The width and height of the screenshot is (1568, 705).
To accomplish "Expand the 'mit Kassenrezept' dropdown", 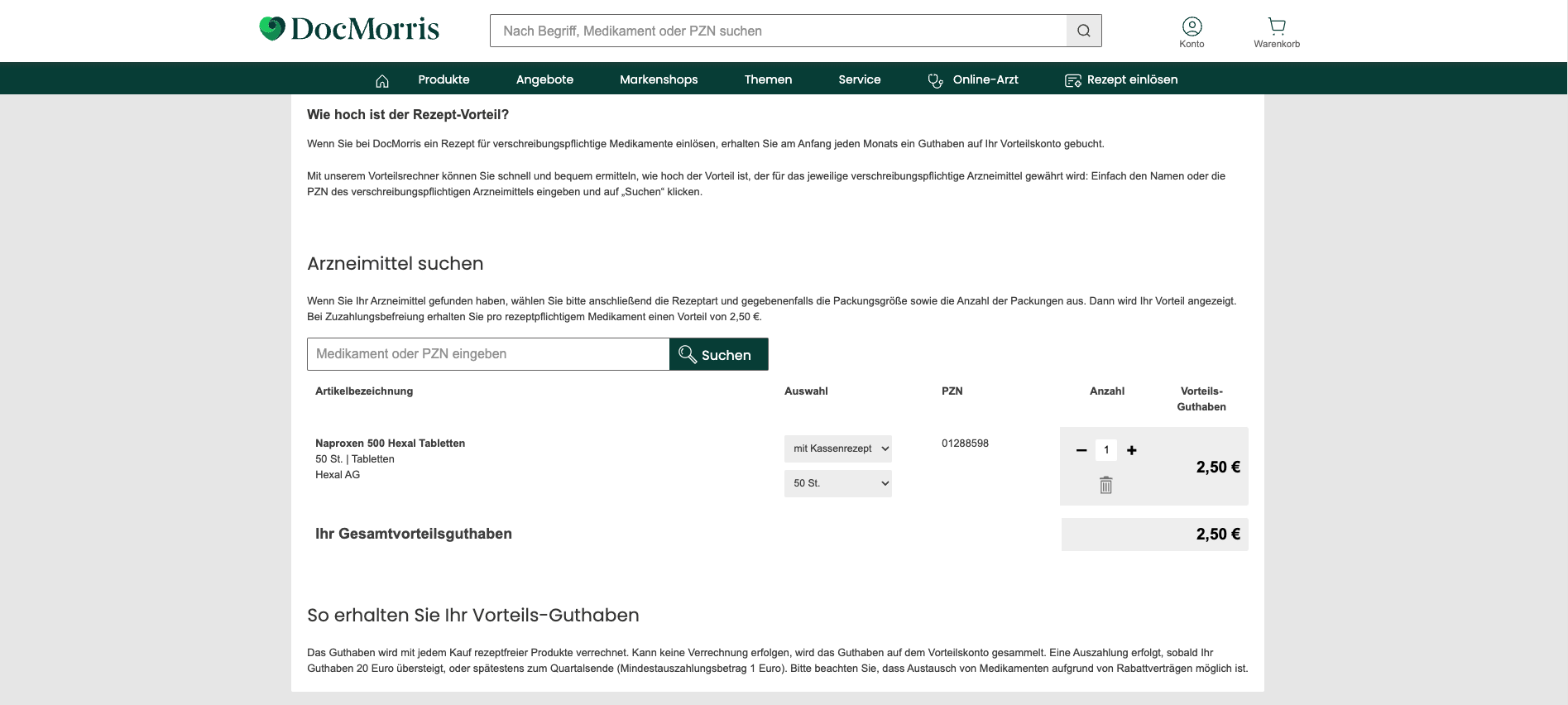I will (837, 448).
